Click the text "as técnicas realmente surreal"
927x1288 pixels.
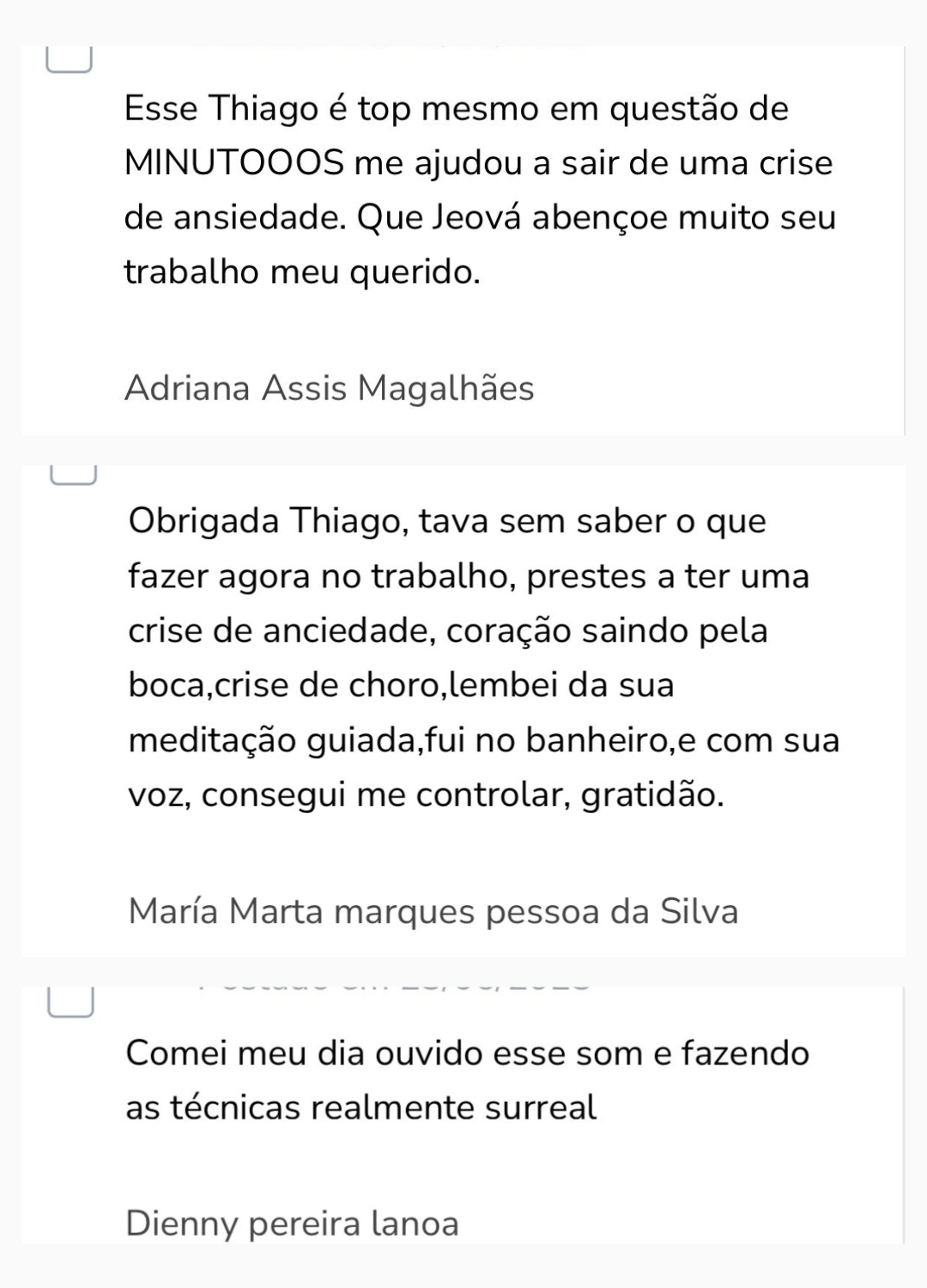(360, 1107)
